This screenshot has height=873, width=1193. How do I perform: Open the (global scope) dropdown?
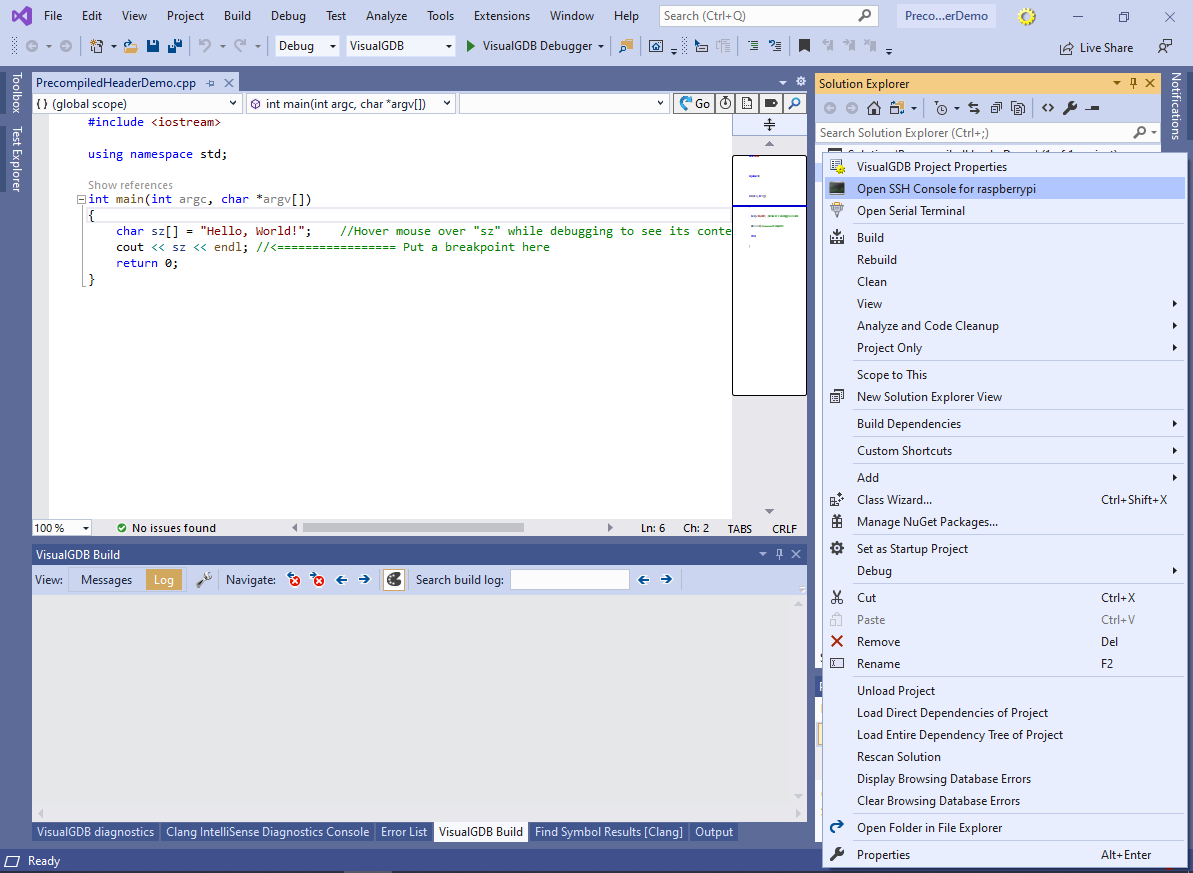click(137, 104)
